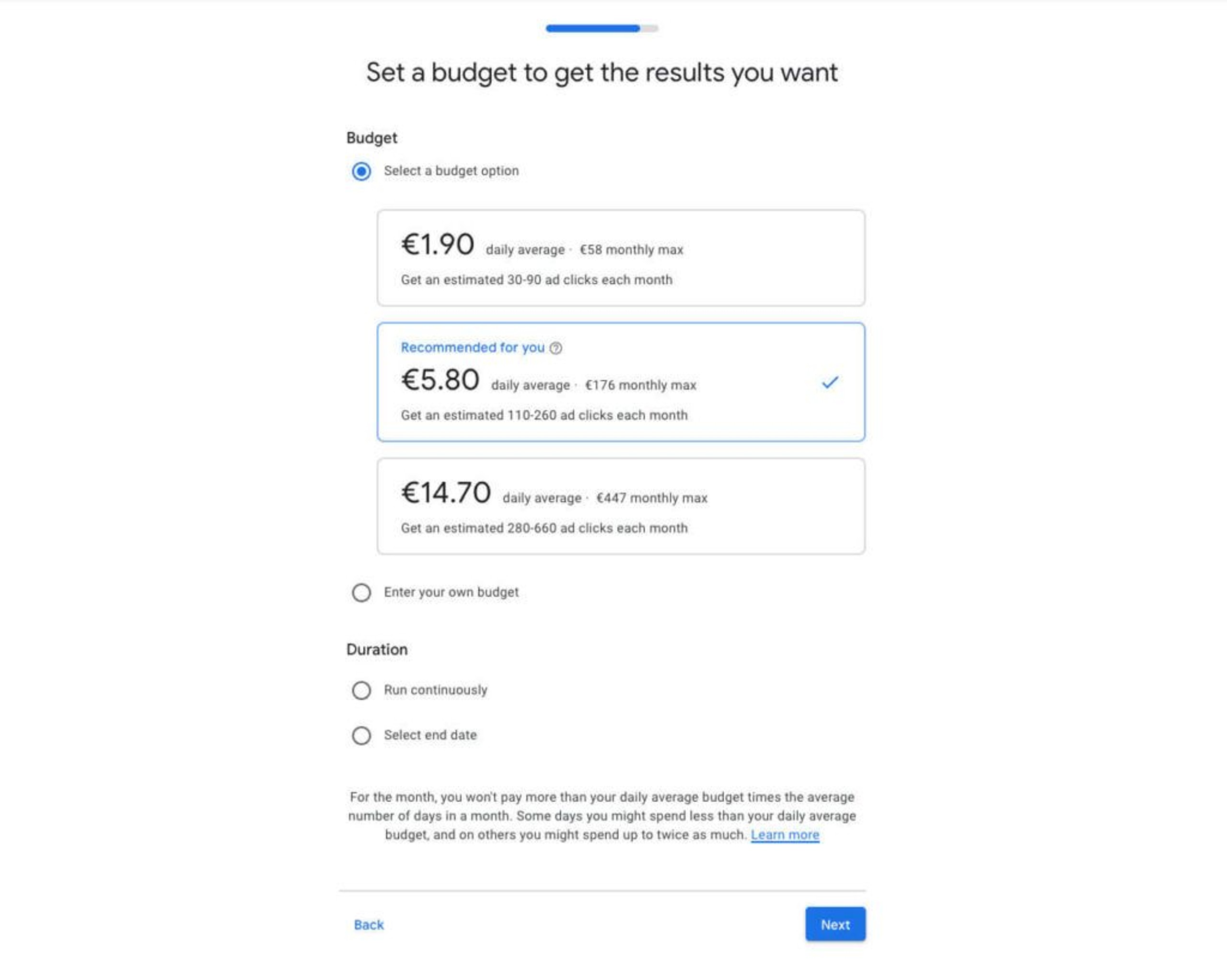Click 'Select a budget option' label text
The height and width of the screenshot is (980, 1227).
point(451,171)
